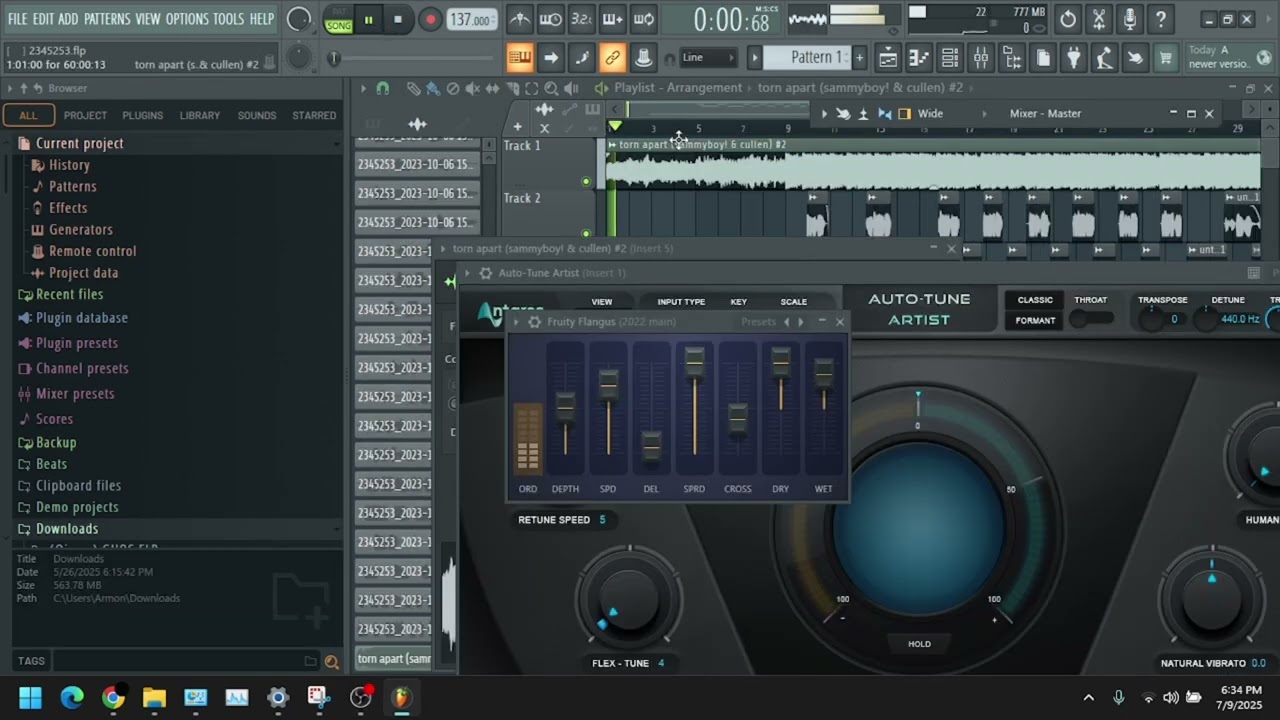This screenshot has width=1280, height=720.
Task: Click the browser tag search icon
Action: (332, 661)
